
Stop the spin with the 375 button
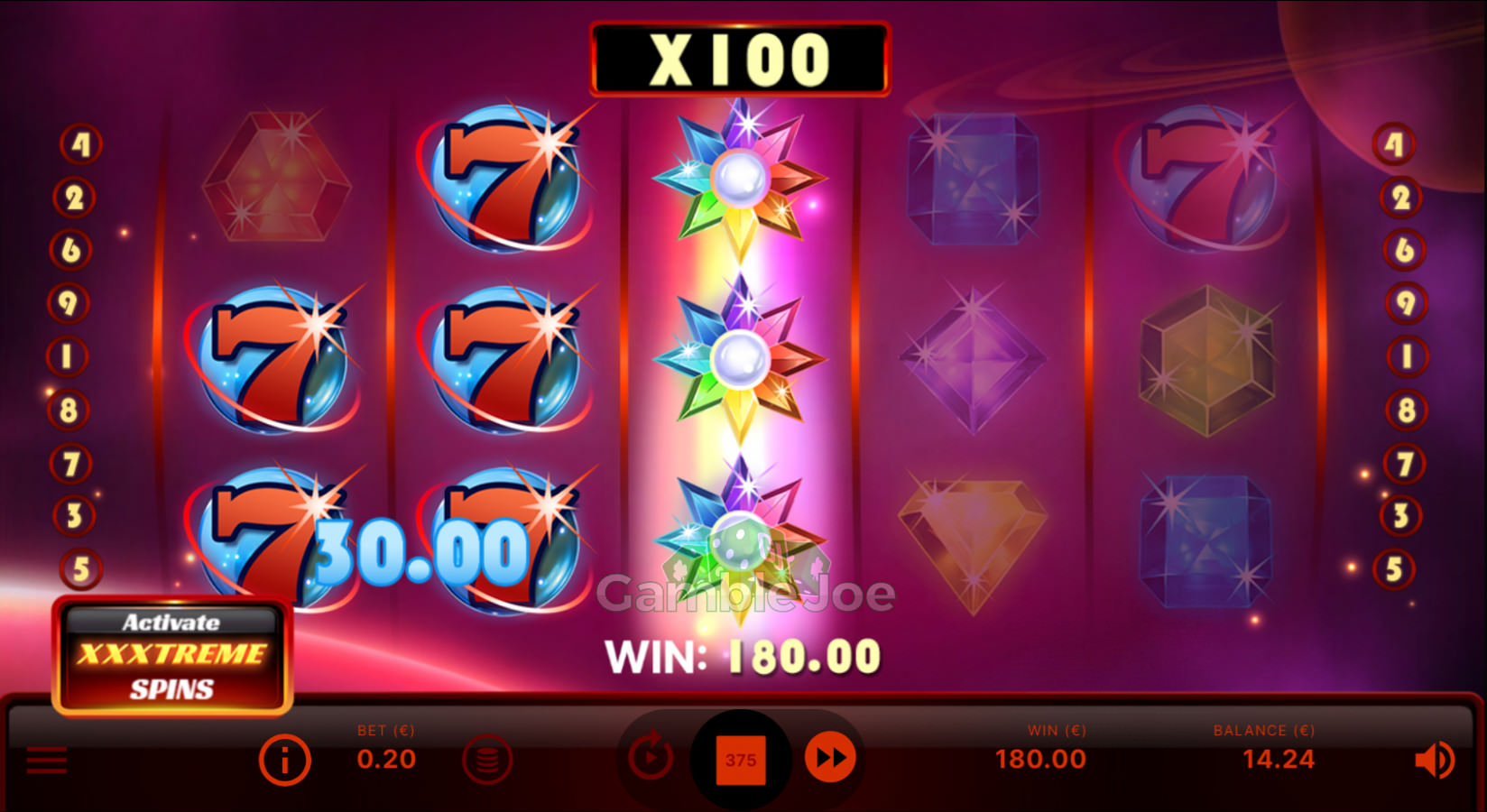tap(741, 760)
